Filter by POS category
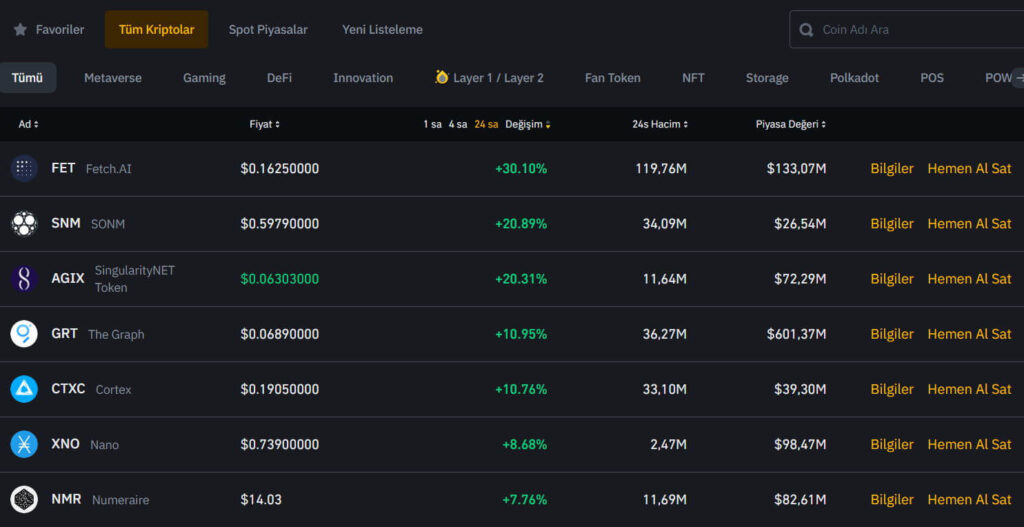This screenshot has height=527, width=1024. point(932,78)
